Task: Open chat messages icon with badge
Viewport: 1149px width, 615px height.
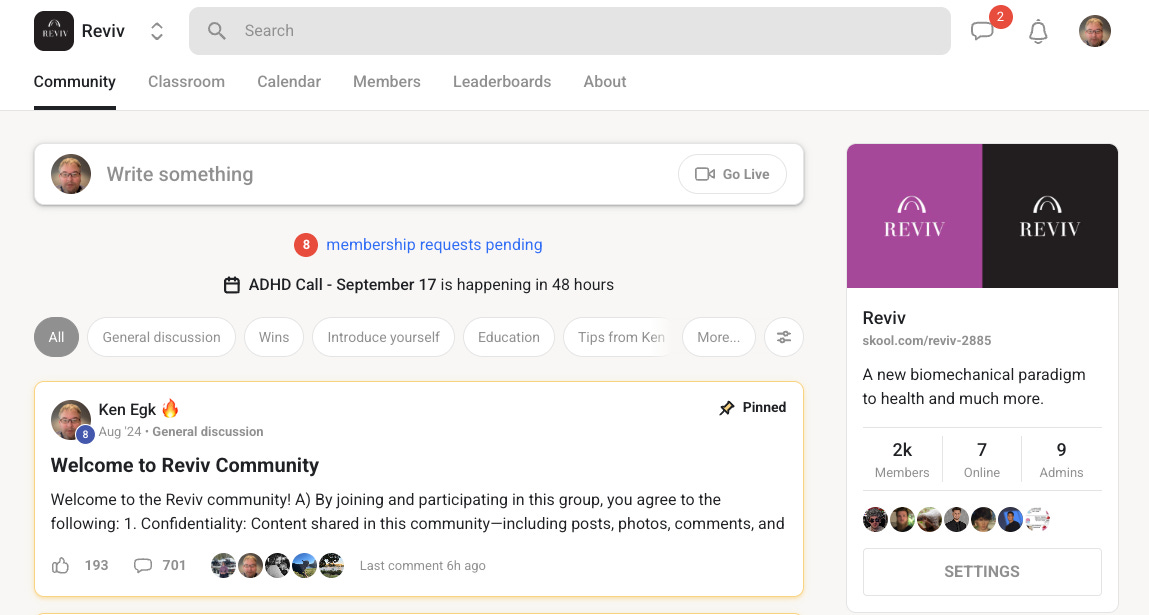Action: click(x=982, y=31)
